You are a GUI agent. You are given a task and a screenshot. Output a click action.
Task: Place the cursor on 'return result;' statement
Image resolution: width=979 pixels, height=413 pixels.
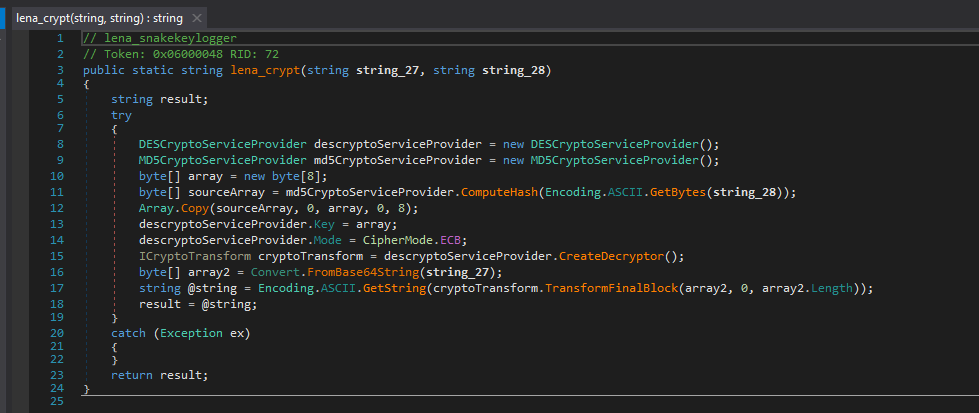(160, 375)
